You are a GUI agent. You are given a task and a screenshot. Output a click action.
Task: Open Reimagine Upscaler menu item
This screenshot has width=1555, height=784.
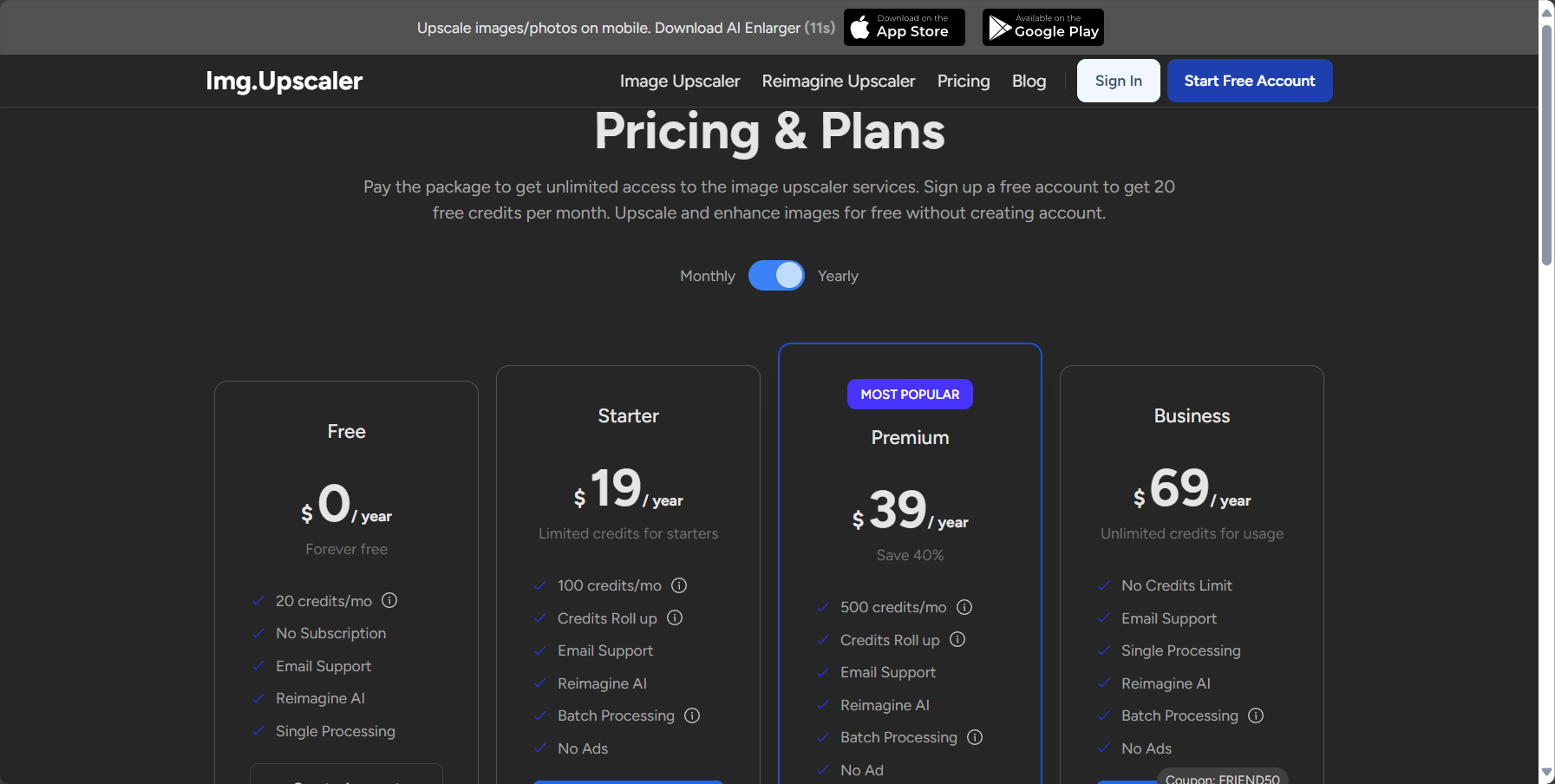click(x=839, y=81)
